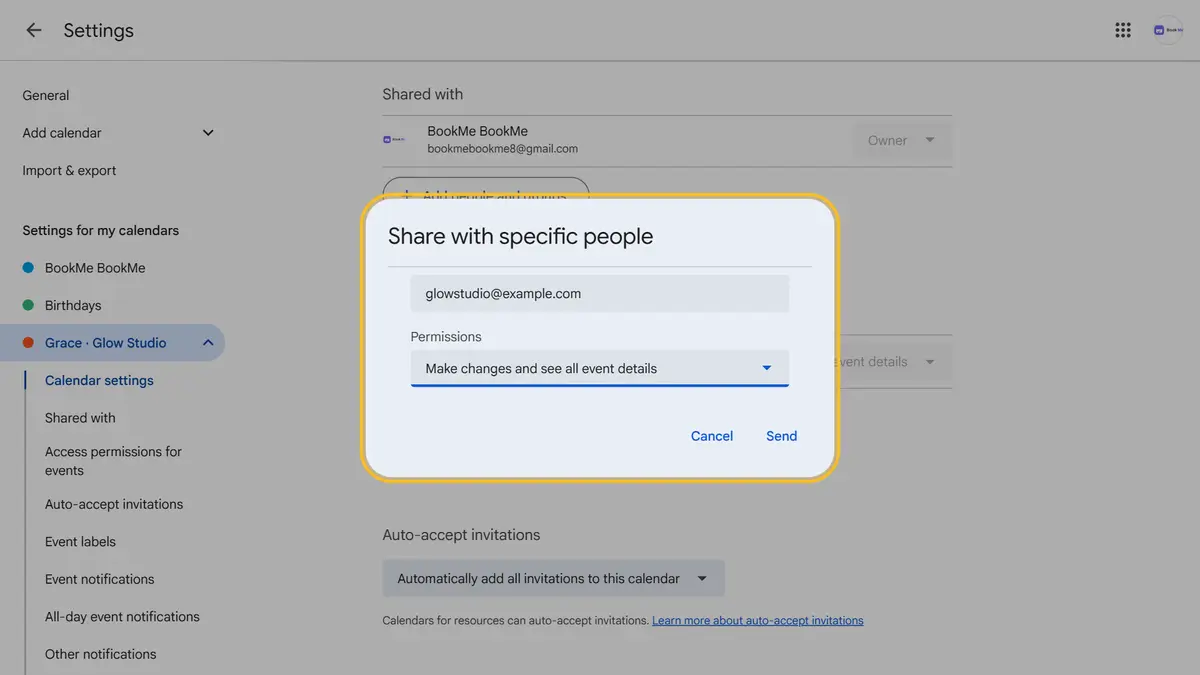The width and height of the screenshot is (1200, 675).
Task: Go to Calendar settings section
Action: 99,381
